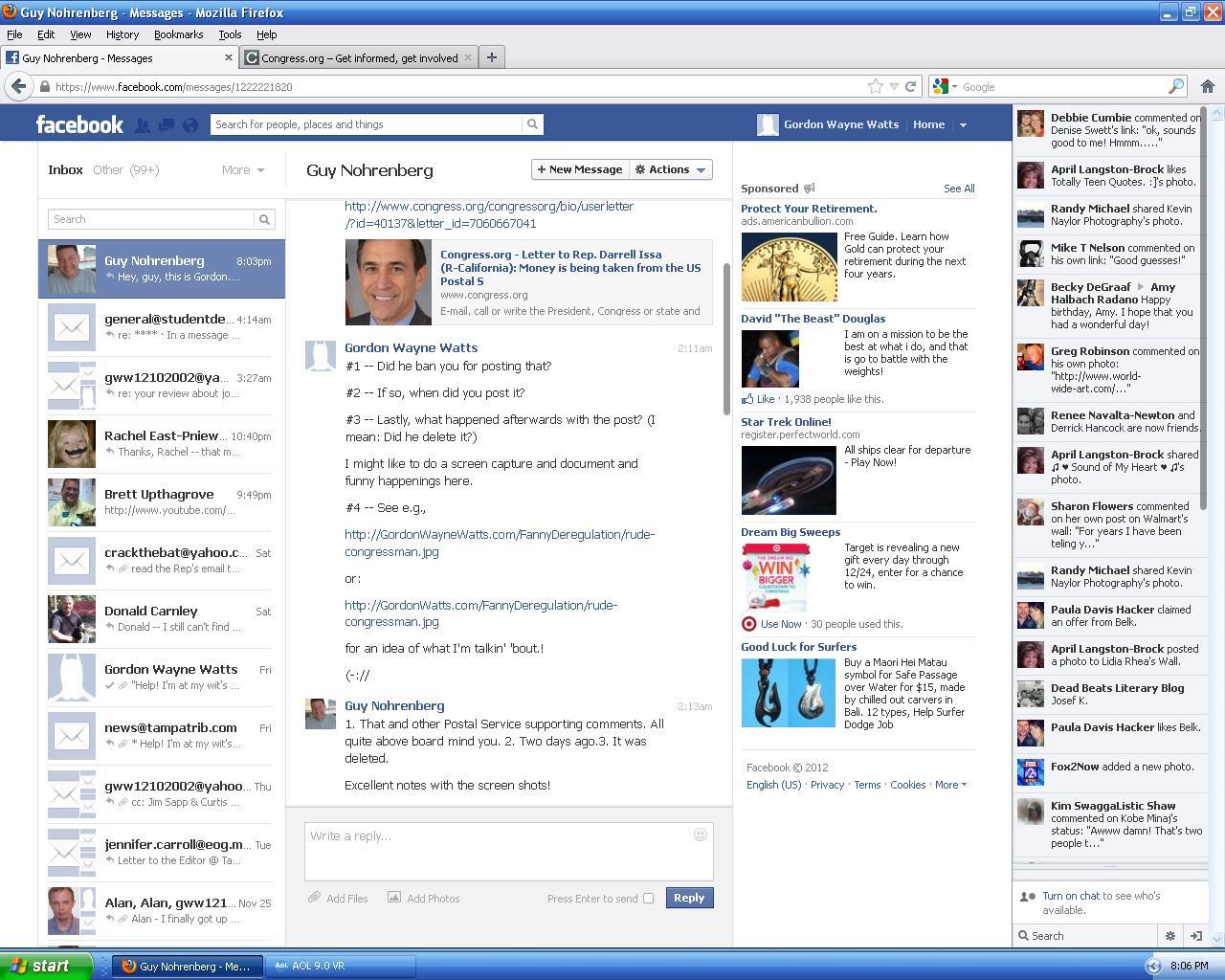Expand footer More dropdown
This screenshot has width=1225, height=980.
pyautogui.click(x=950, y=785)
